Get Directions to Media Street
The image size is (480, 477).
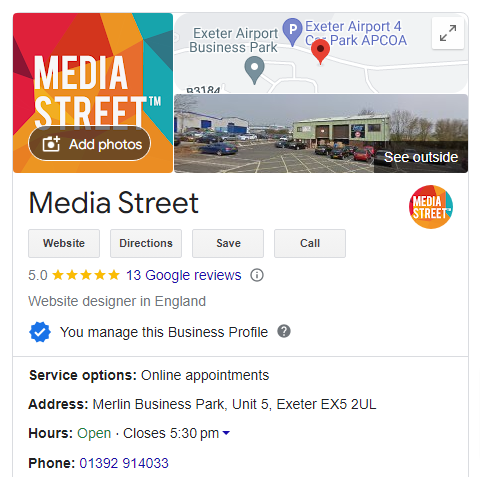(146, 243)
